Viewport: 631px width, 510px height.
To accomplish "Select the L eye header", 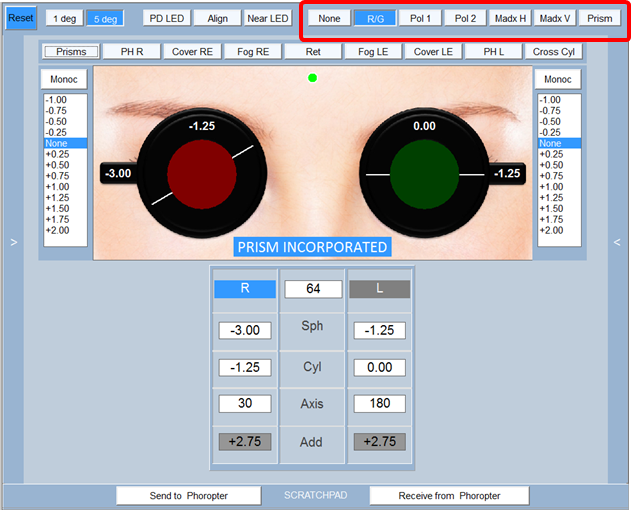I will tap(379, 289).
